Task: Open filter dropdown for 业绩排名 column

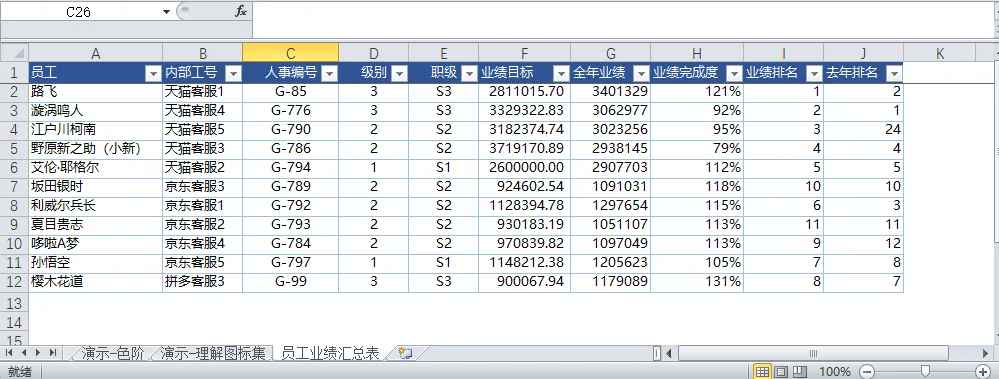Action: pyautogui.click(x=815, y=73)
